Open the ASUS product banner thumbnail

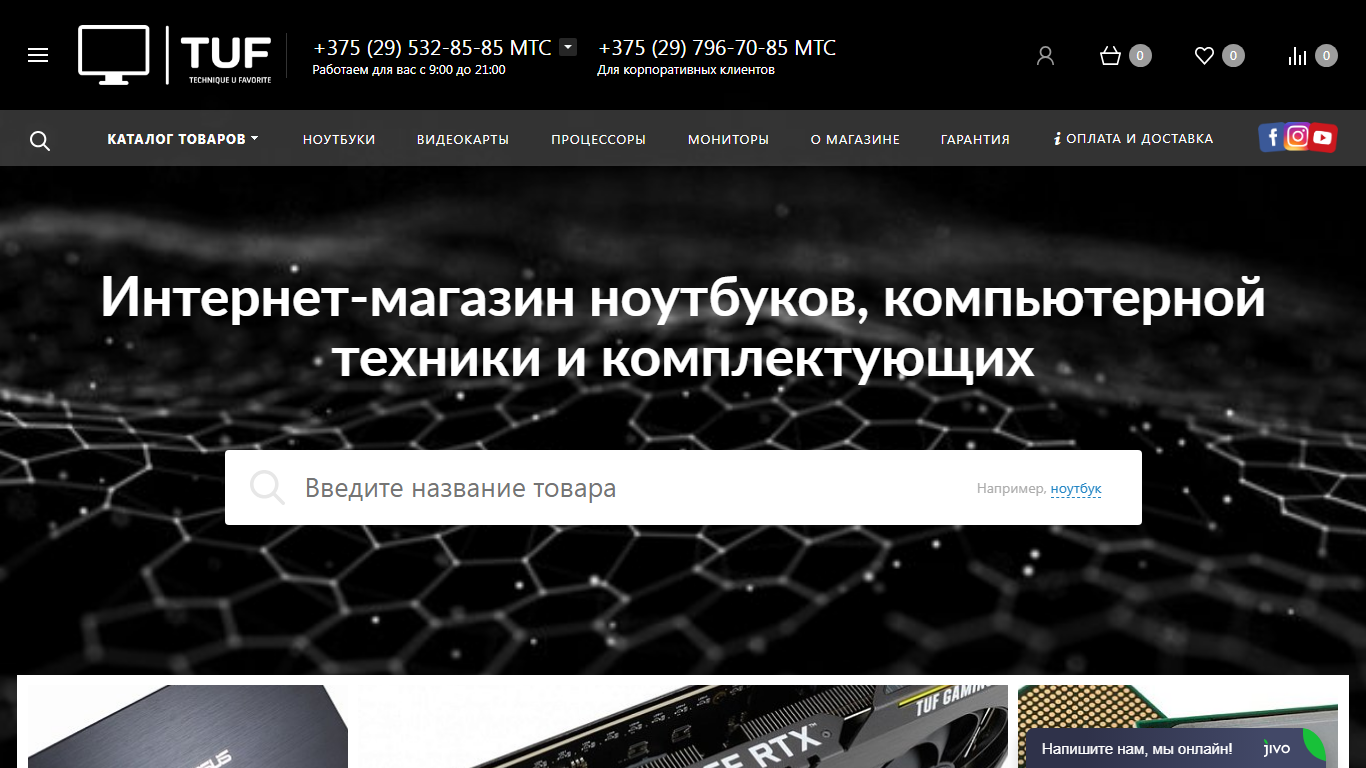(x=188, y=726)
